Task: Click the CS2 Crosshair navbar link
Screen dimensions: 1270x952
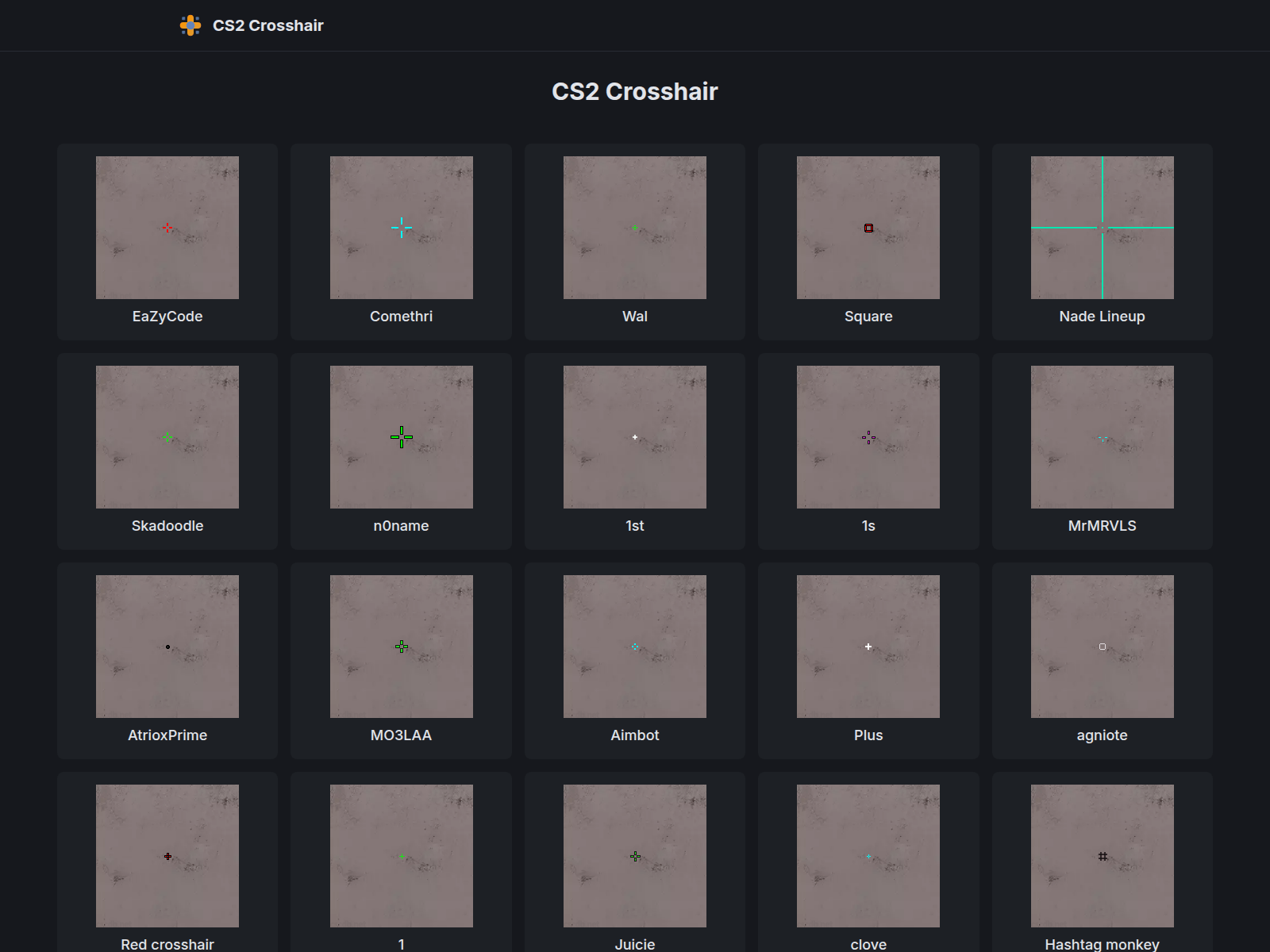Action: click(267, 25)
